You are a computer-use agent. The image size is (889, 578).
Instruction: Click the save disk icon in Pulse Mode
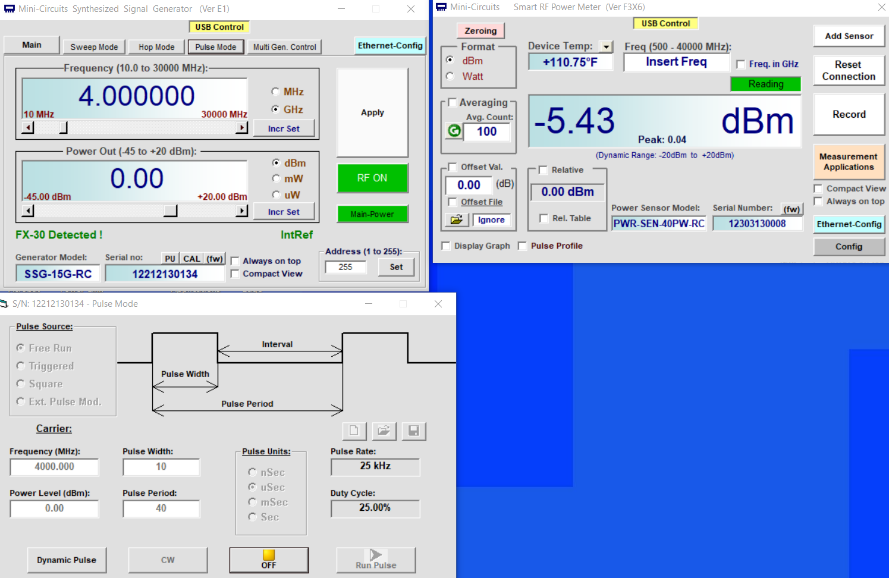[412, 431]
